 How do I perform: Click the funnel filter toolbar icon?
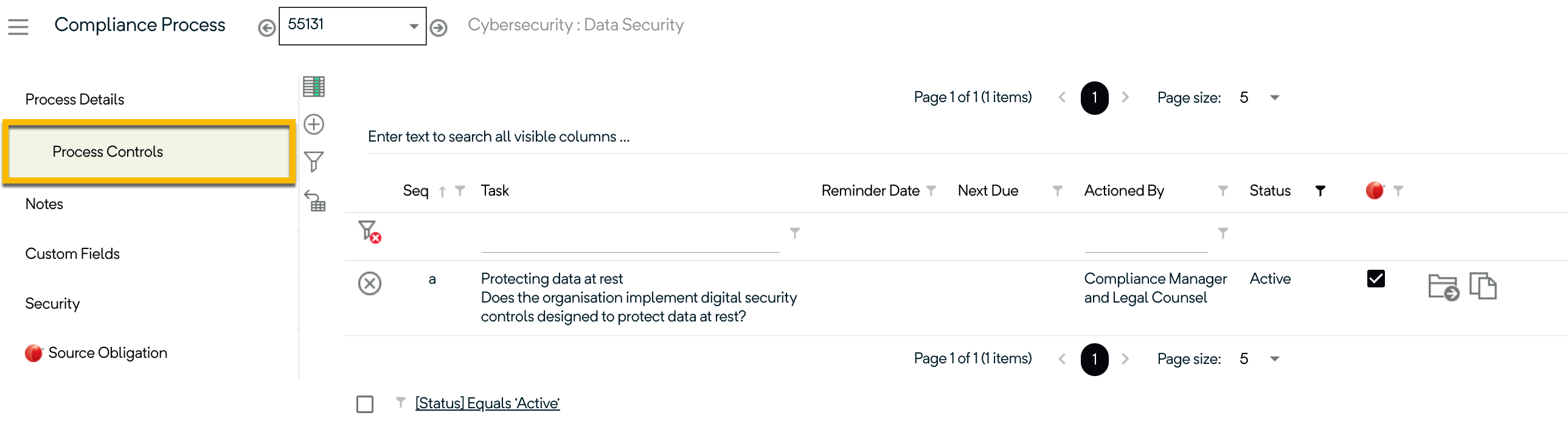pos(313,162)
